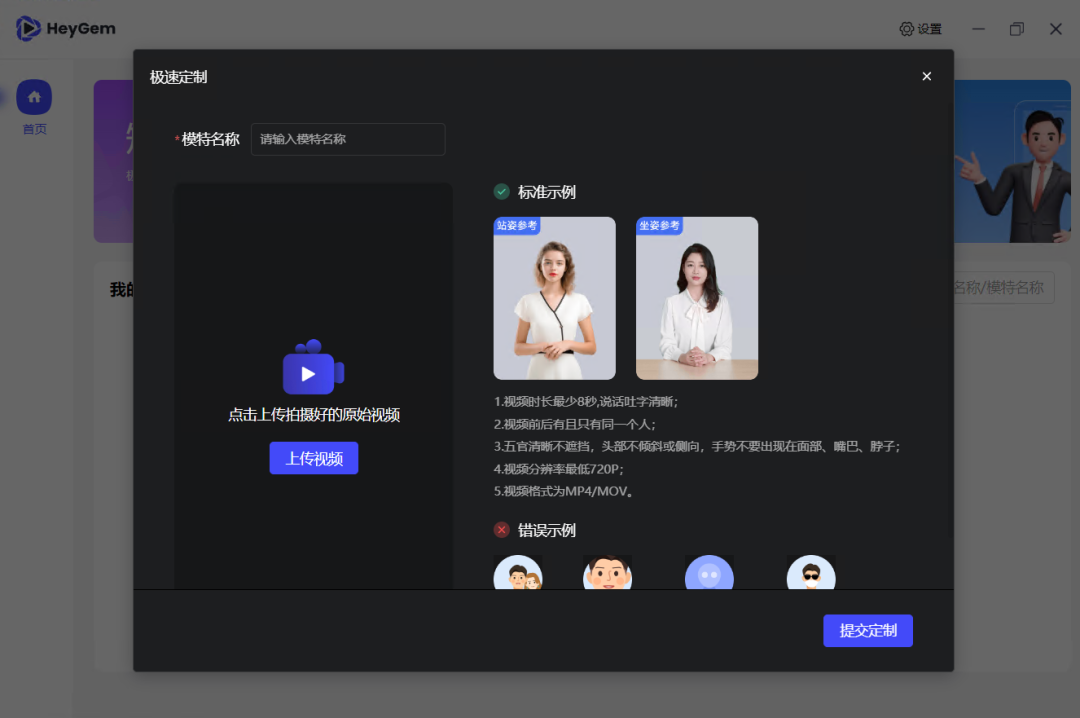Close the 极速定制 dialog
The width and height of the screenshot is (1080, 718).
coord(926,76)
